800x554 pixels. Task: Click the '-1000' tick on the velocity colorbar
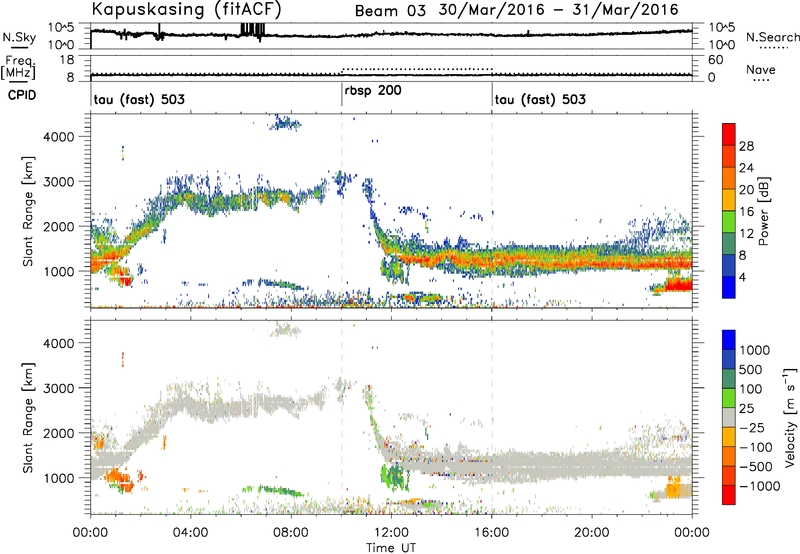760,486
